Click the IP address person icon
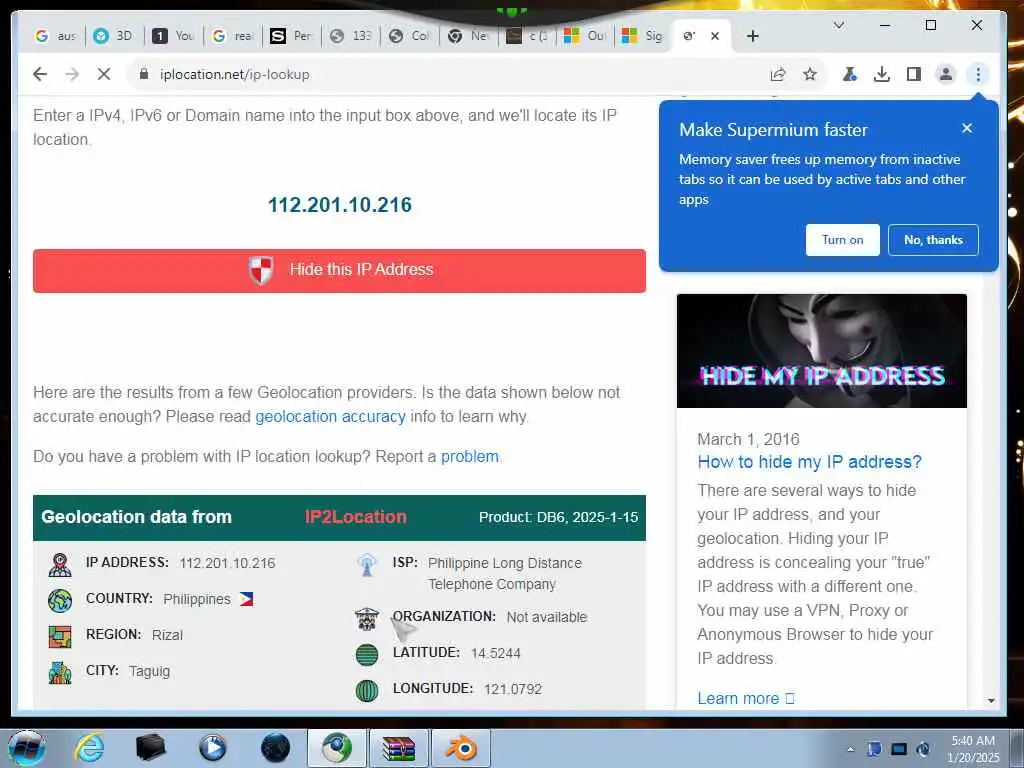This screenshot has height=768, width=1024. tap(60, 564)
